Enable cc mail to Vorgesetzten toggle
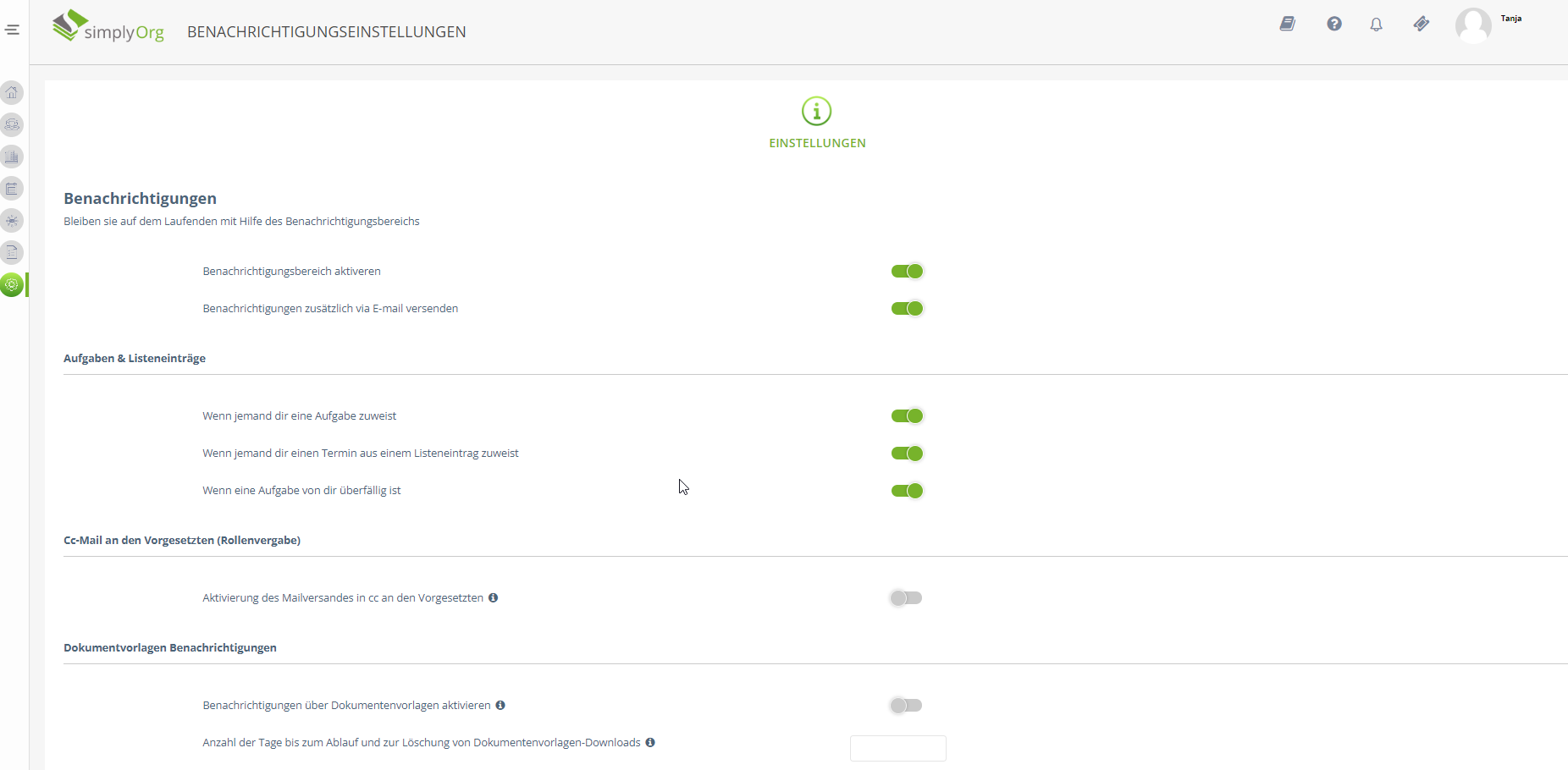 [906, 598]
